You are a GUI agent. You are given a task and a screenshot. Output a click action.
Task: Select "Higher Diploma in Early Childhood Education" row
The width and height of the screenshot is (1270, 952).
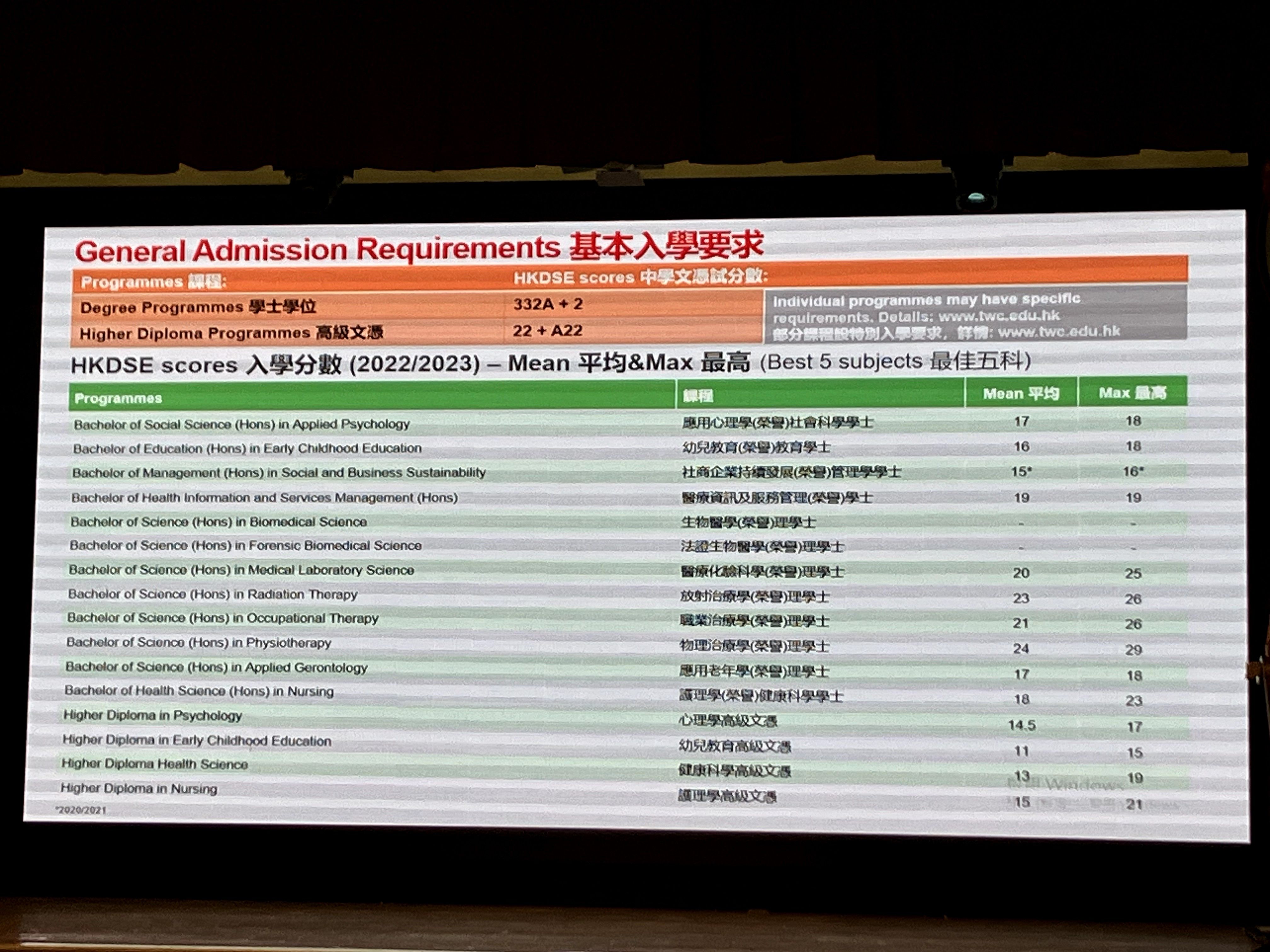tap(197, 740)
